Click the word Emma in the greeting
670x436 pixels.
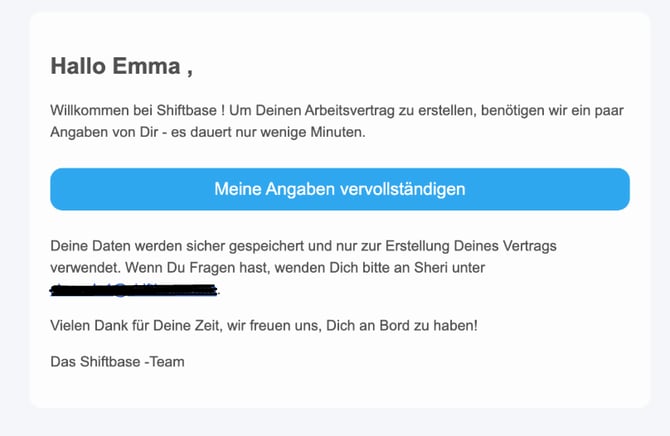pyautogui.click(x=147, y=66)
